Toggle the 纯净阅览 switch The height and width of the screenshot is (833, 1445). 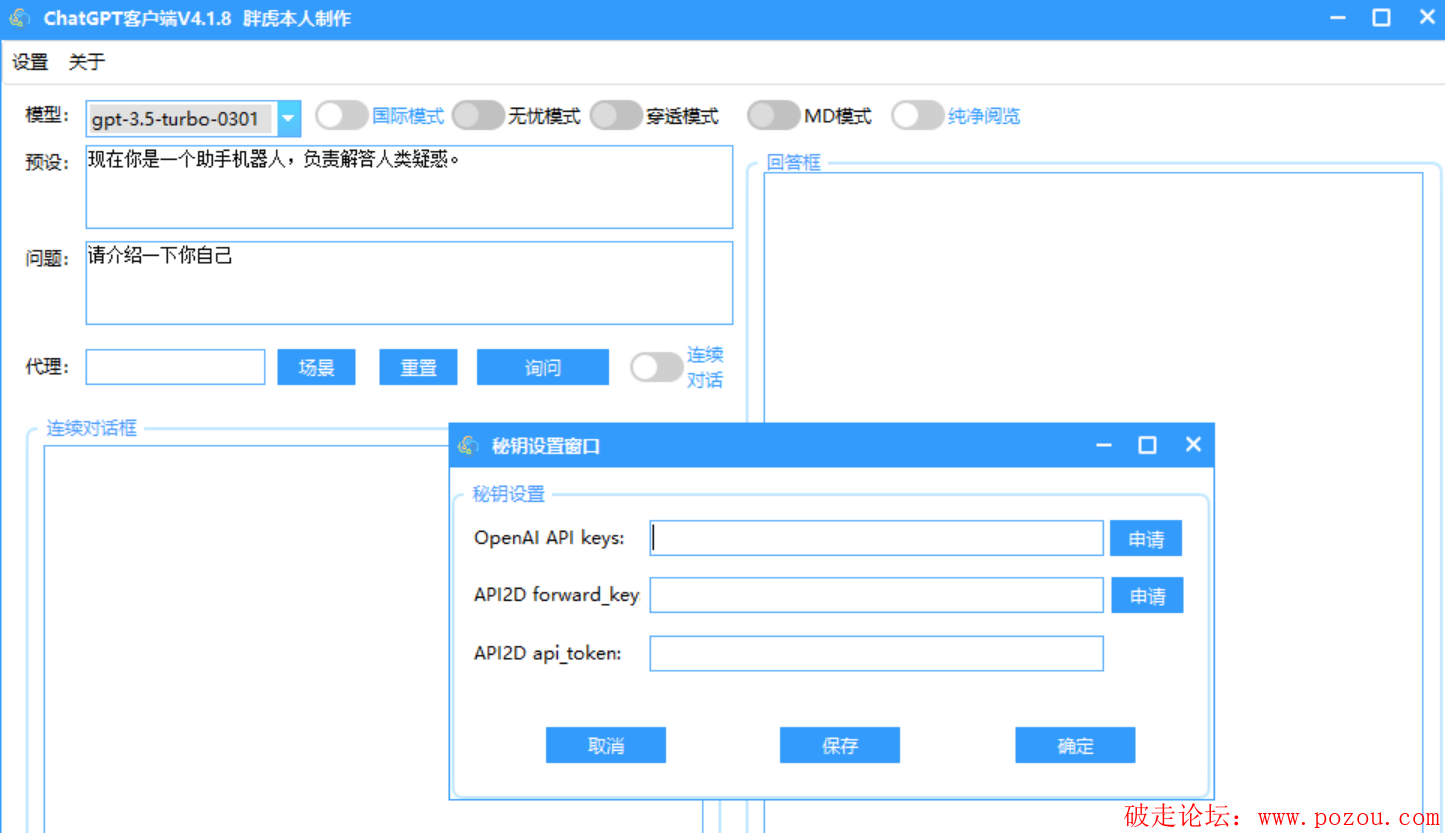(918, 116)
